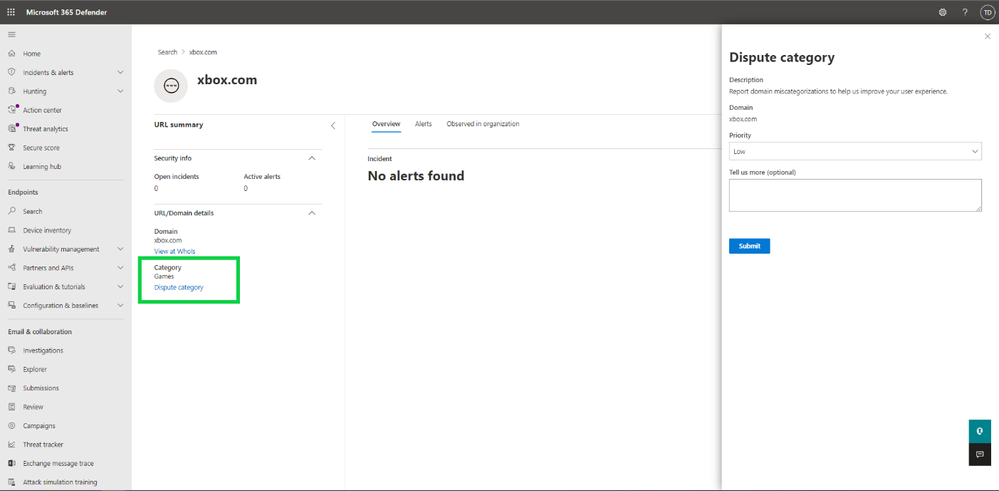This screenshot has height=491, width=999.
Task: Switch to Observed in organization tab
Action: (482, 124)
